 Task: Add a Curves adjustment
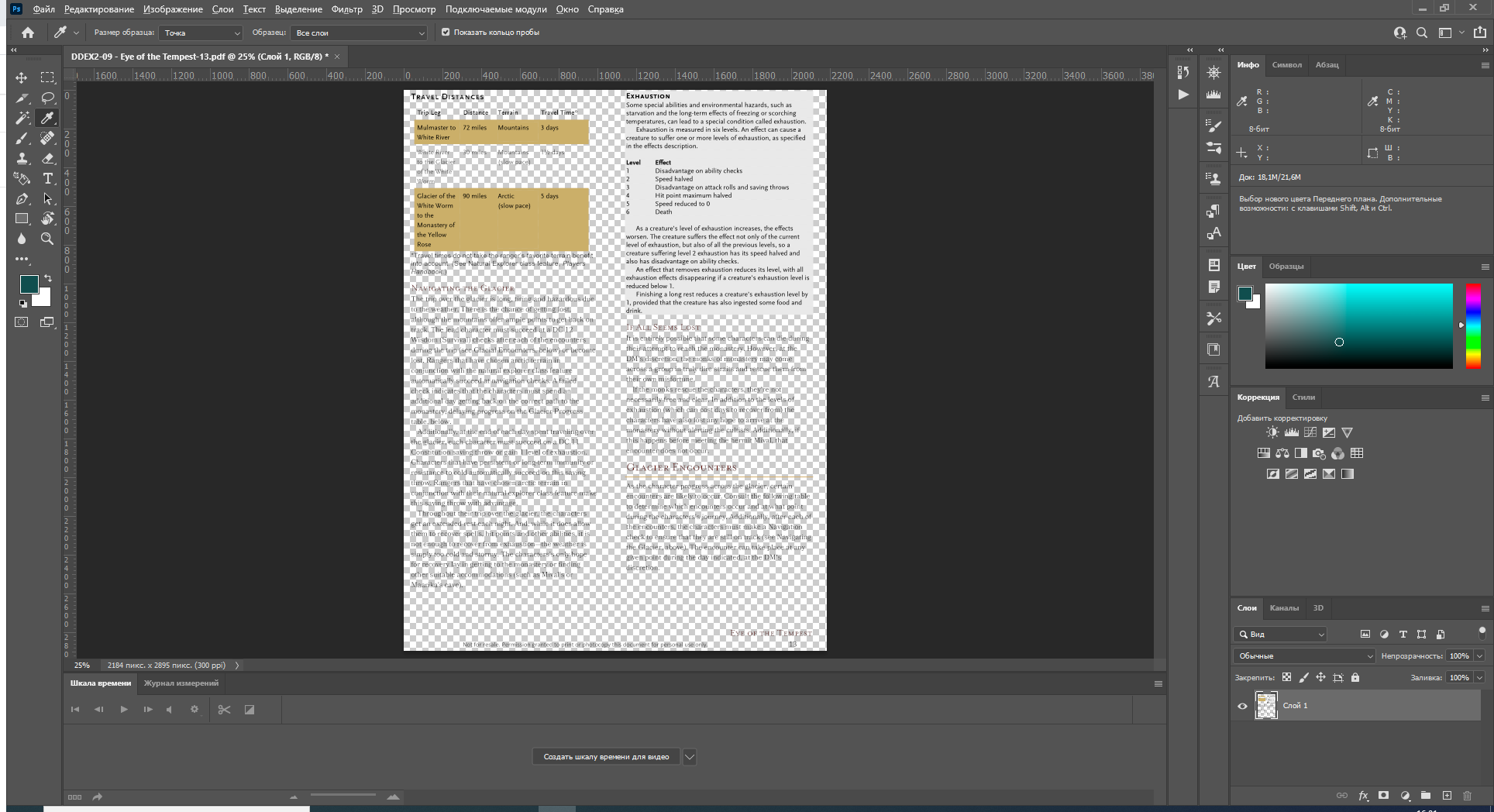click(x=1310, y=432)
